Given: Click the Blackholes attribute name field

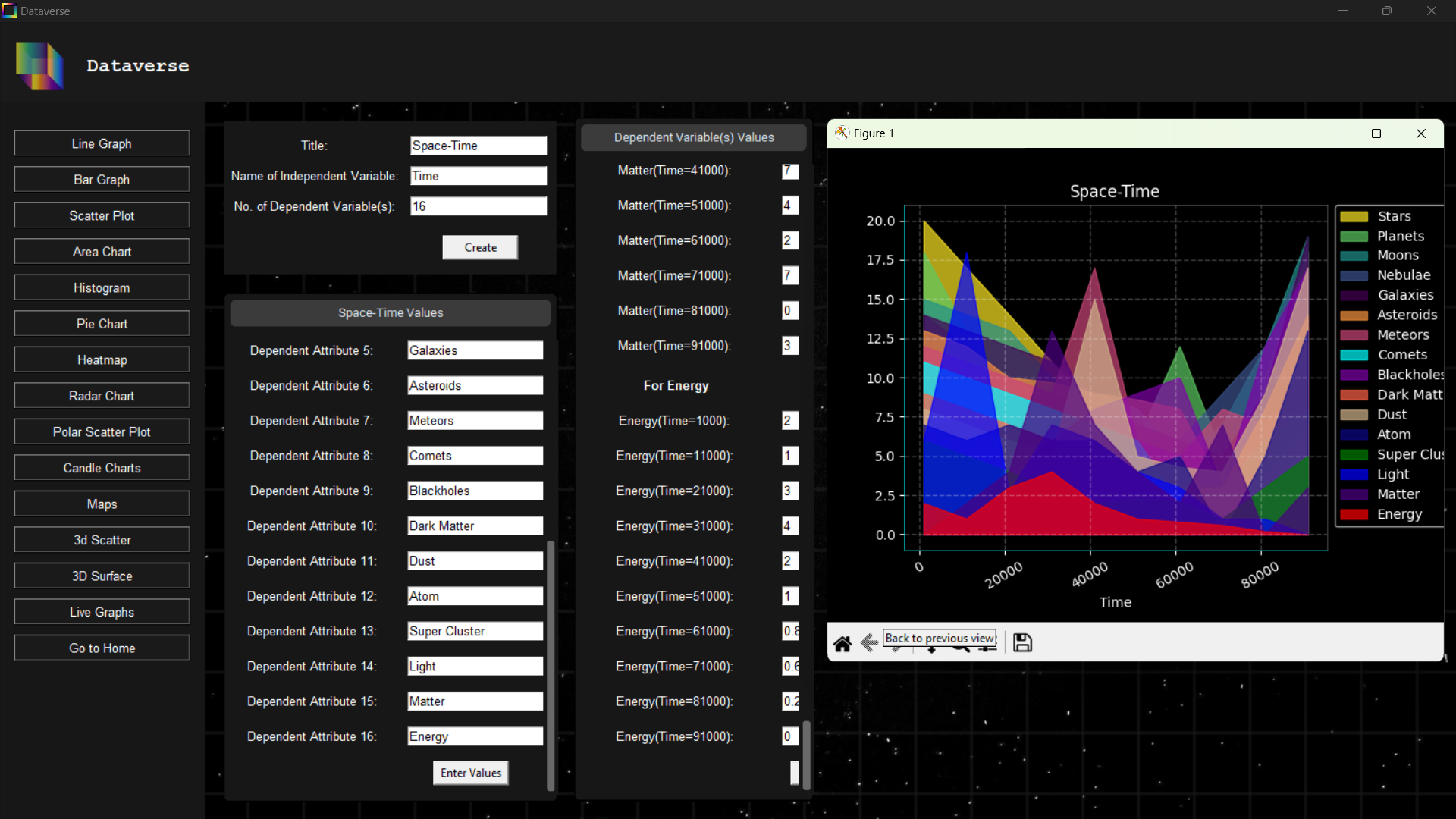Looking at the screenshot, I should 475,491.
